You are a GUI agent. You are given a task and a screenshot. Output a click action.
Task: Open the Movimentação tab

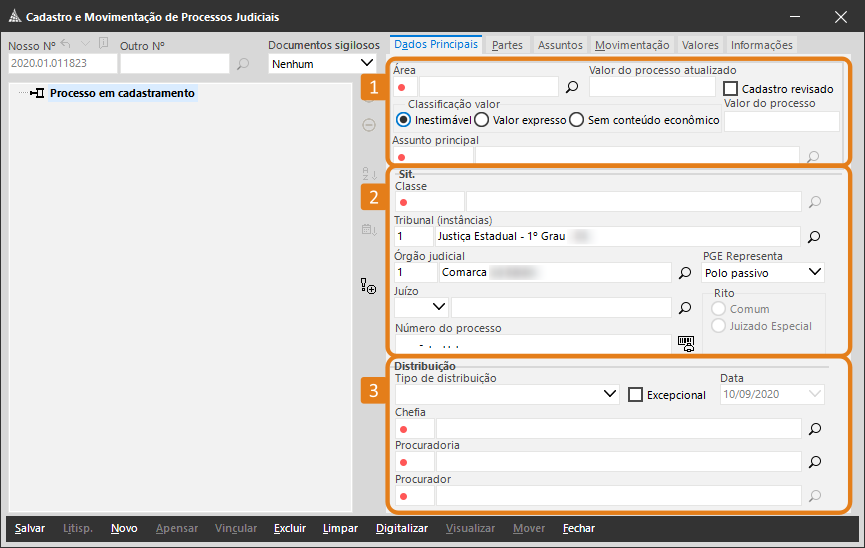[631, 45]
